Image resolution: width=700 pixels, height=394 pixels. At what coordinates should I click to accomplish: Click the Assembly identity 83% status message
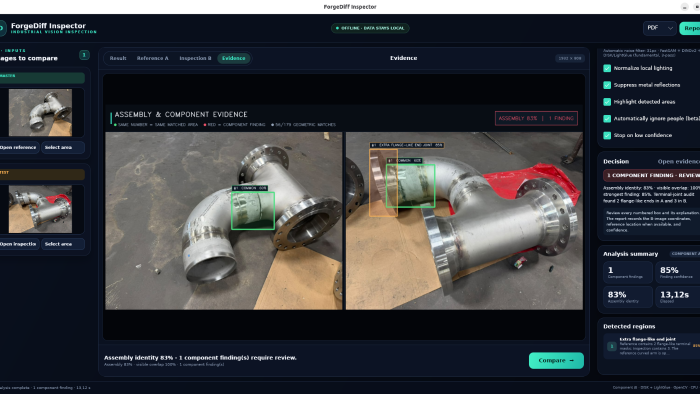tap(200, 357)
